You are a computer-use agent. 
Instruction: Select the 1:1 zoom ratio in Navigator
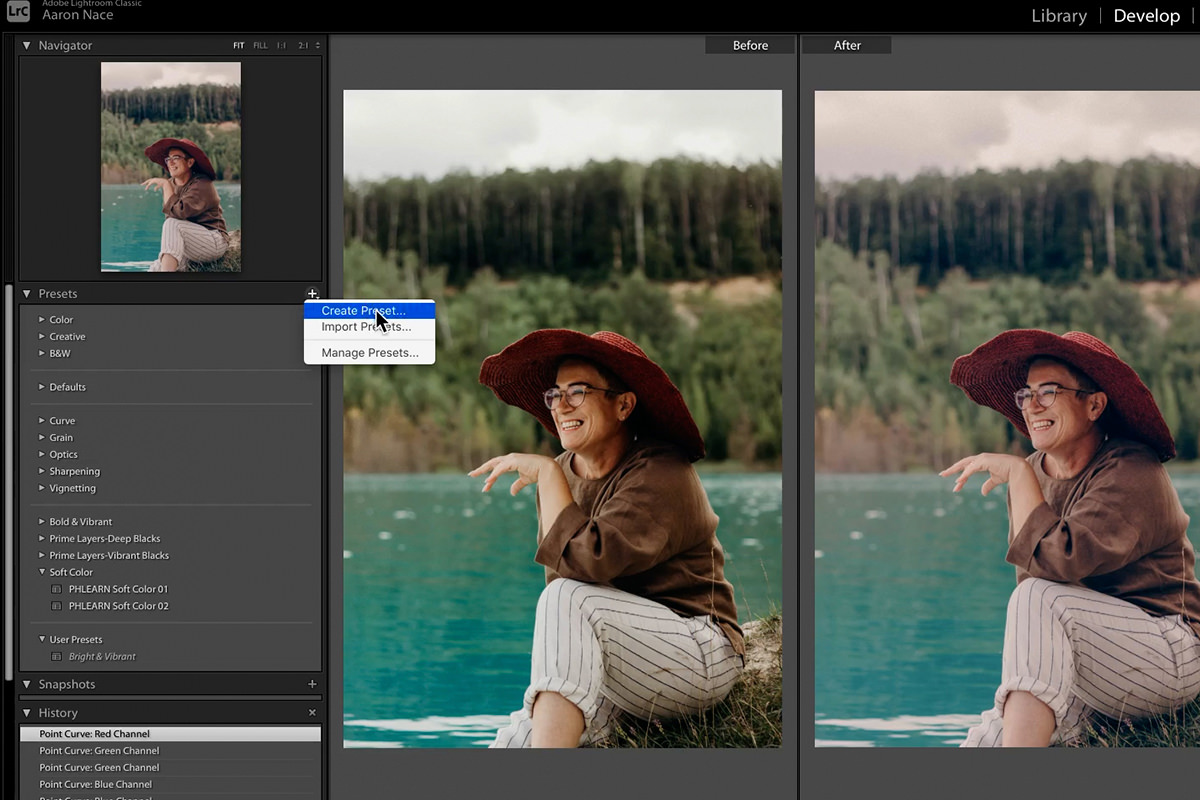[283, 45]
